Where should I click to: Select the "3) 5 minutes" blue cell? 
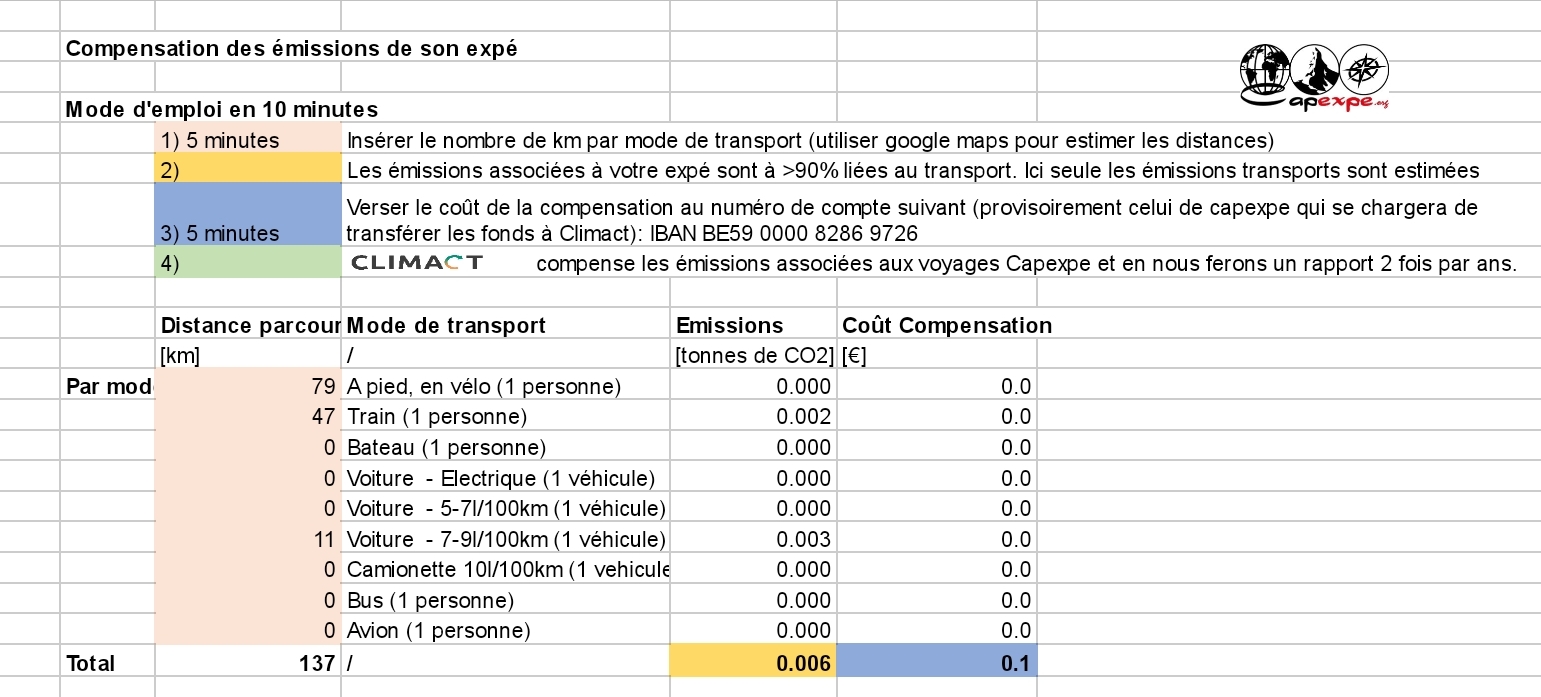[x=248, y=216]
